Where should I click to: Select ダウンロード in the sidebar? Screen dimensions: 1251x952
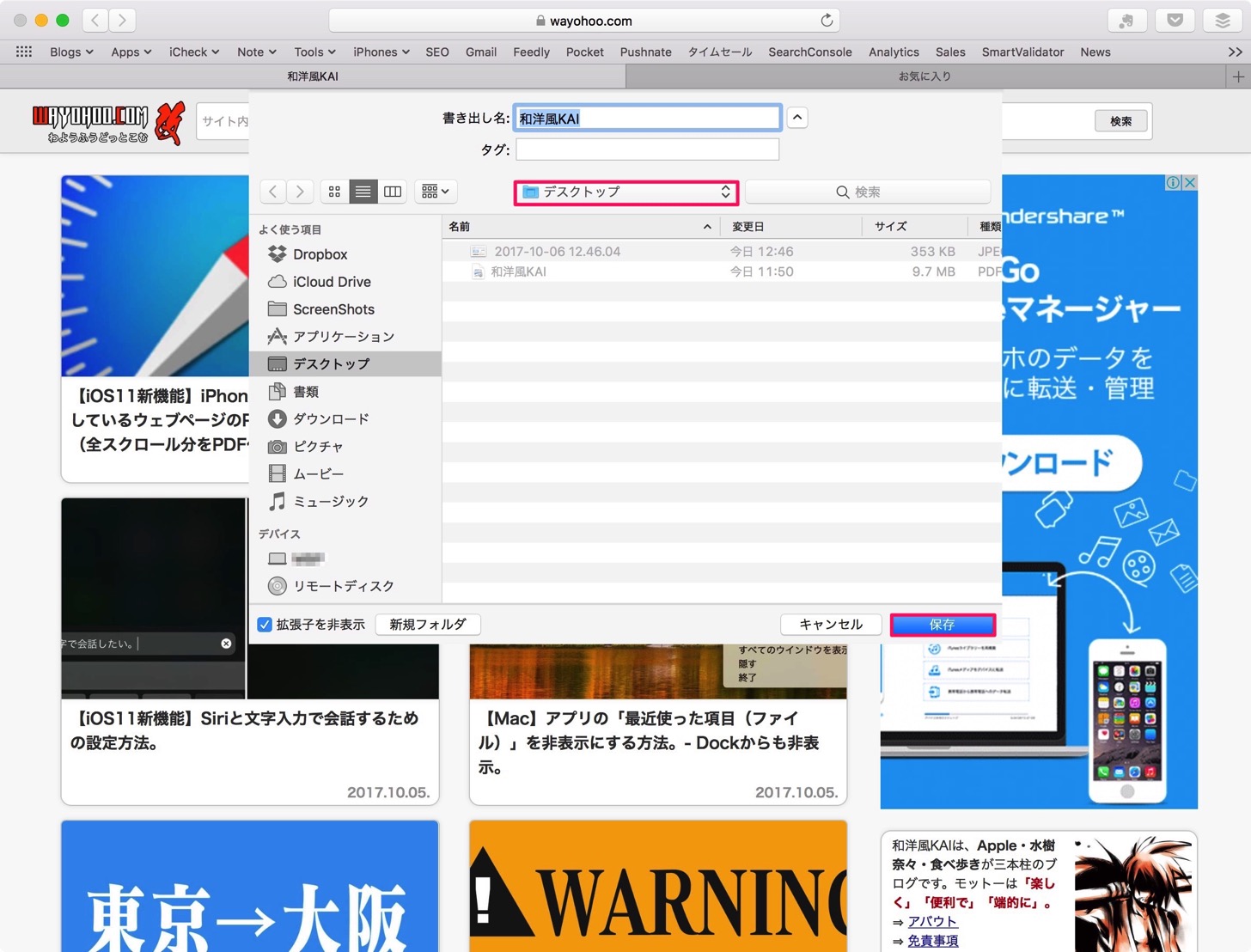(x=345, y=419)
